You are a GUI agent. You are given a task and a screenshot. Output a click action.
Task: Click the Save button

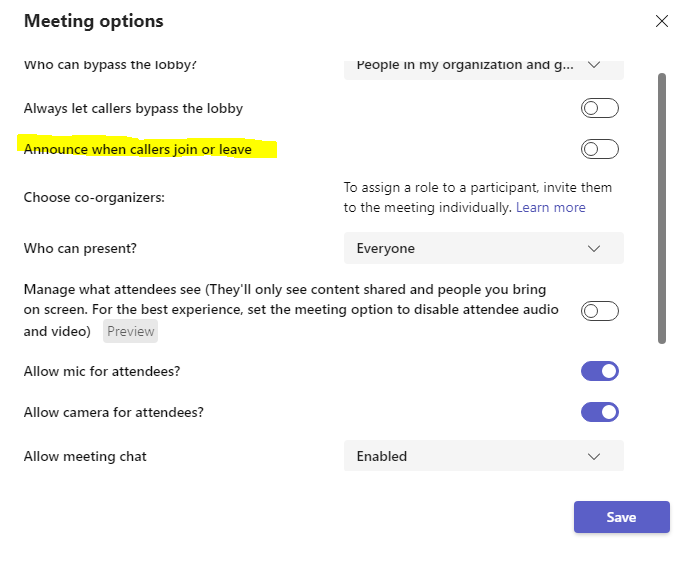(x=621, y=517)
